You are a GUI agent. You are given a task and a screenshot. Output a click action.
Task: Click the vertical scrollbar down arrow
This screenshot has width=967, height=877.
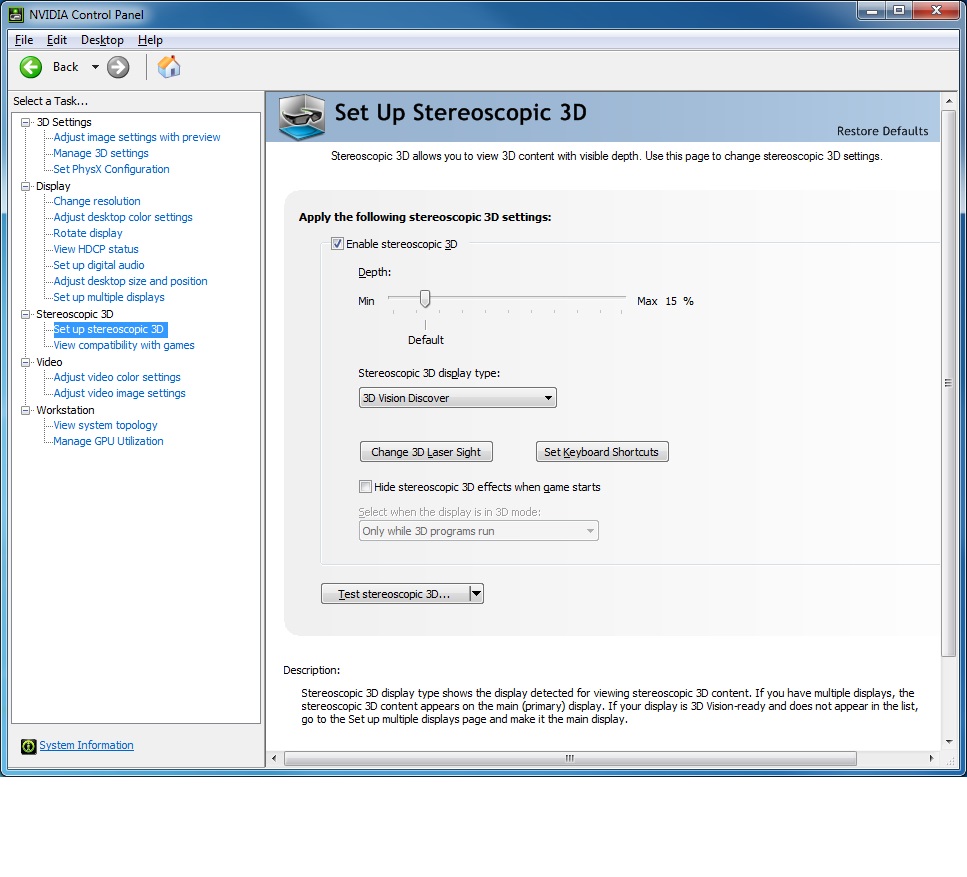point(948,741)
